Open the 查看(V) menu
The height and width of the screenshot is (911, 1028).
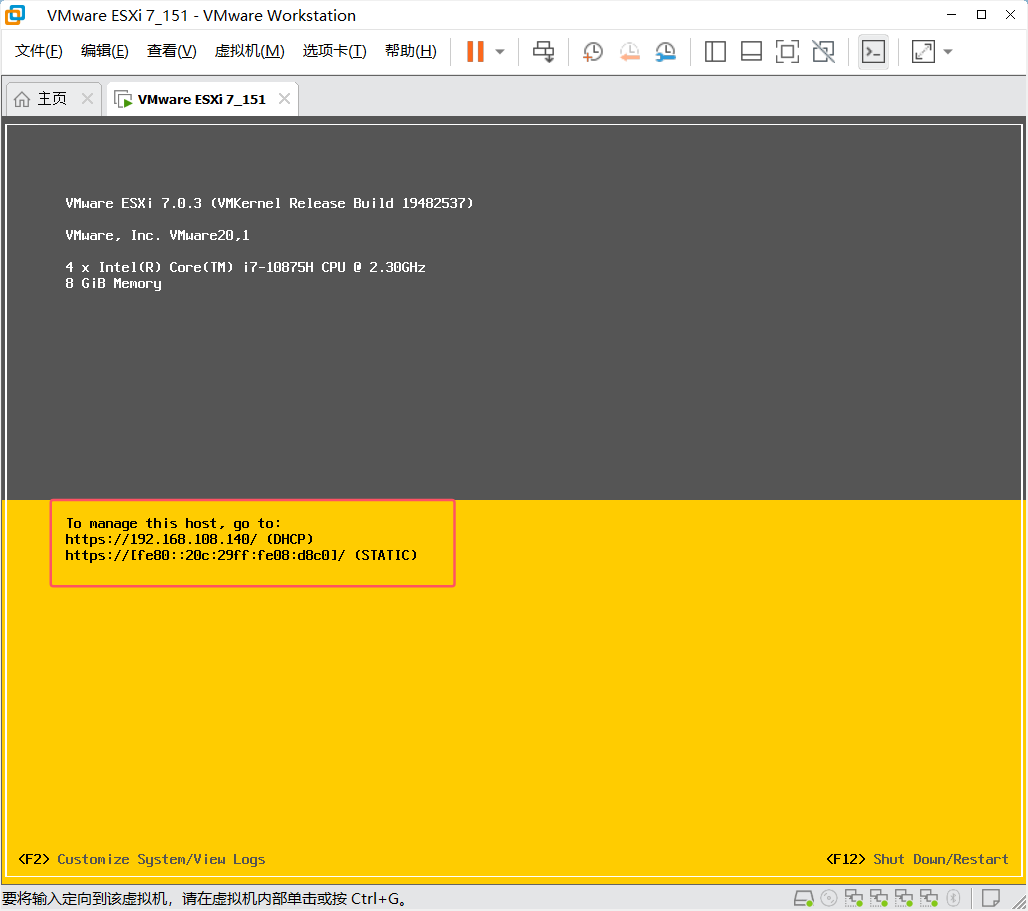[171, 51]
